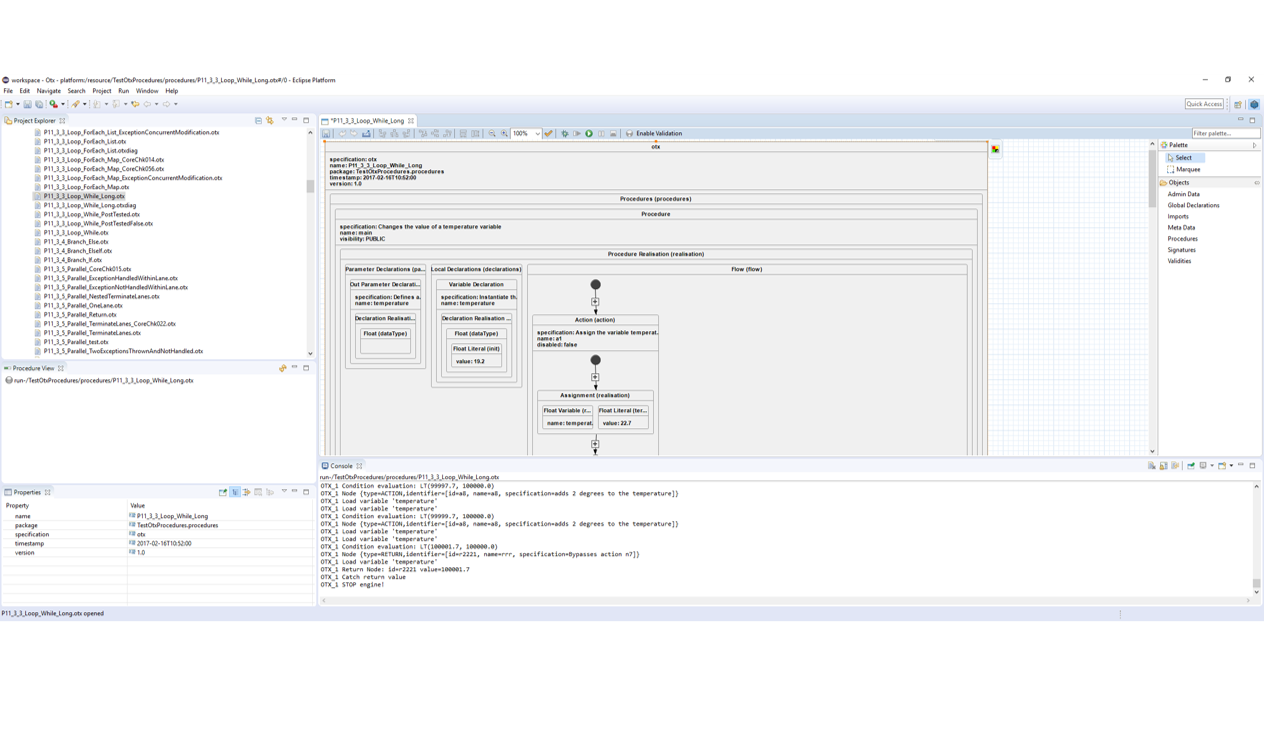This screenshot has height=734, width=1264.
Task: Collapse the Palette with its arrow
Action: 1255,145
